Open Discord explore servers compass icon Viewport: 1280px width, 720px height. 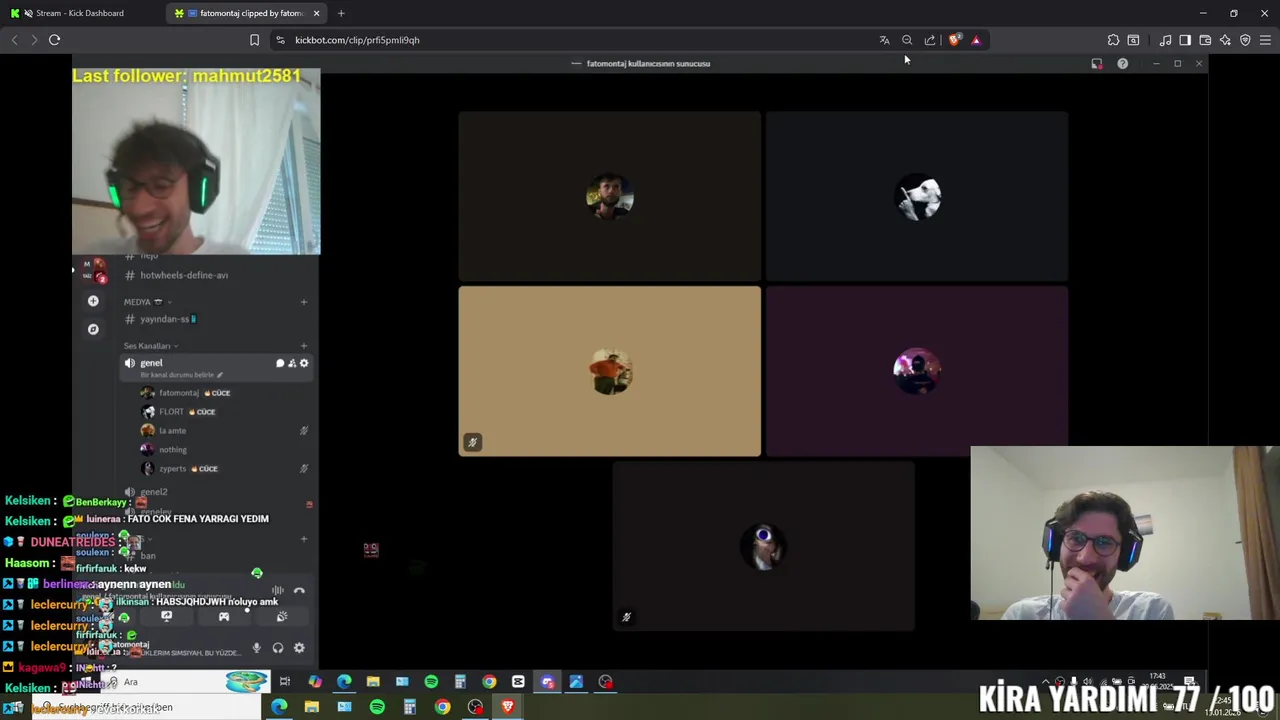click(x=93, y=329)
